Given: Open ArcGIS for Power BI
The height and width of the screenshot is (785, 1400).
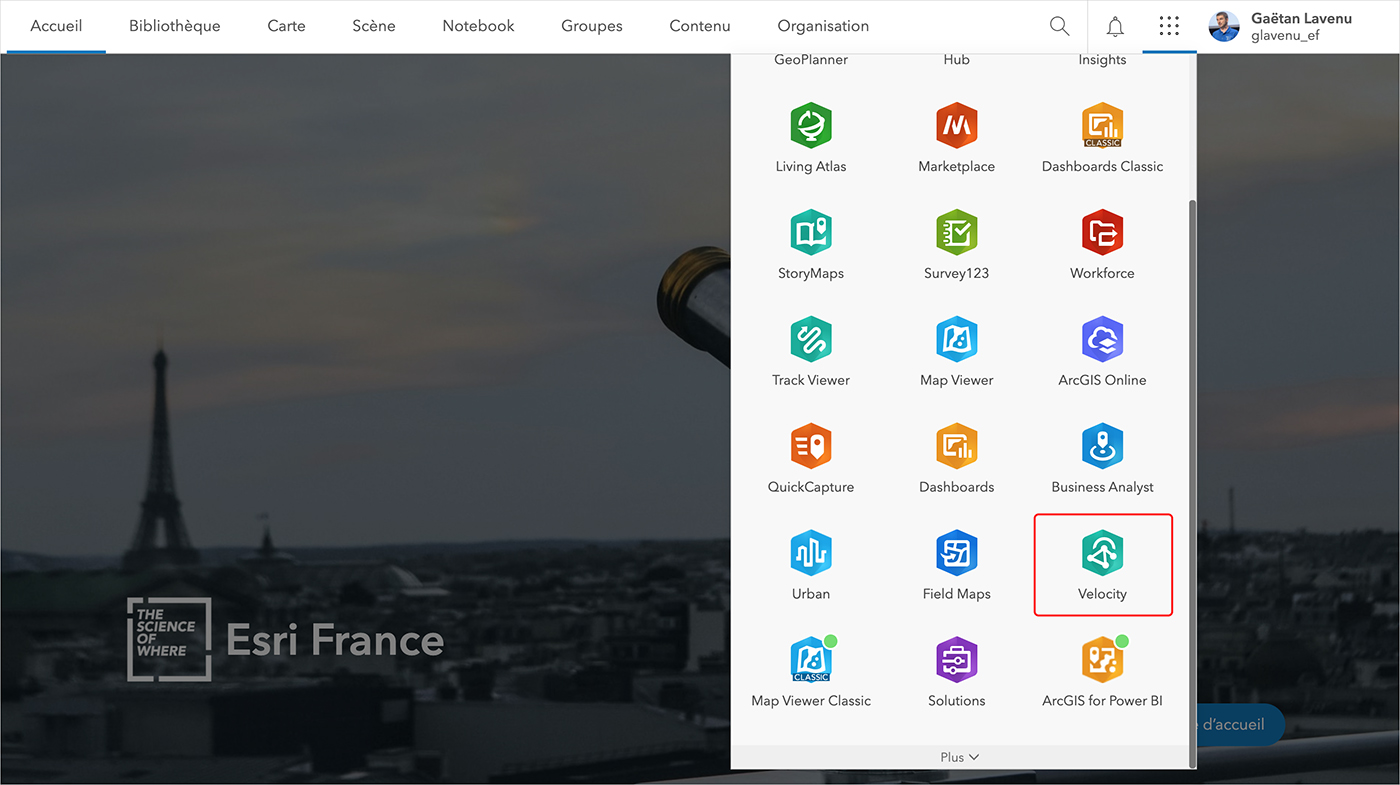Looking at the screenshot, I should [1102, 672].
